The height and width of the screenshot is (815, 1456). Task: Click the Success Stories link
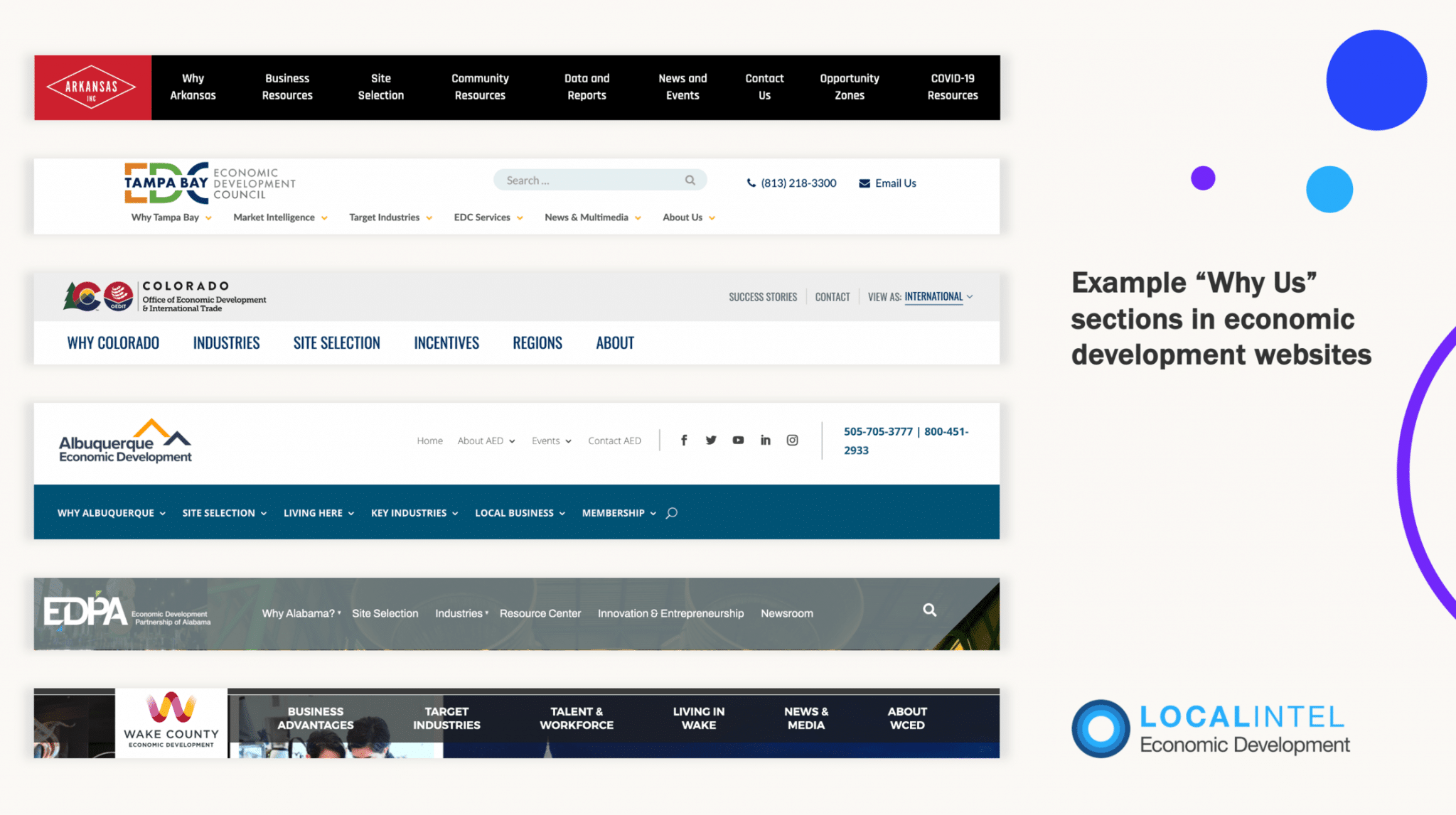762,297
